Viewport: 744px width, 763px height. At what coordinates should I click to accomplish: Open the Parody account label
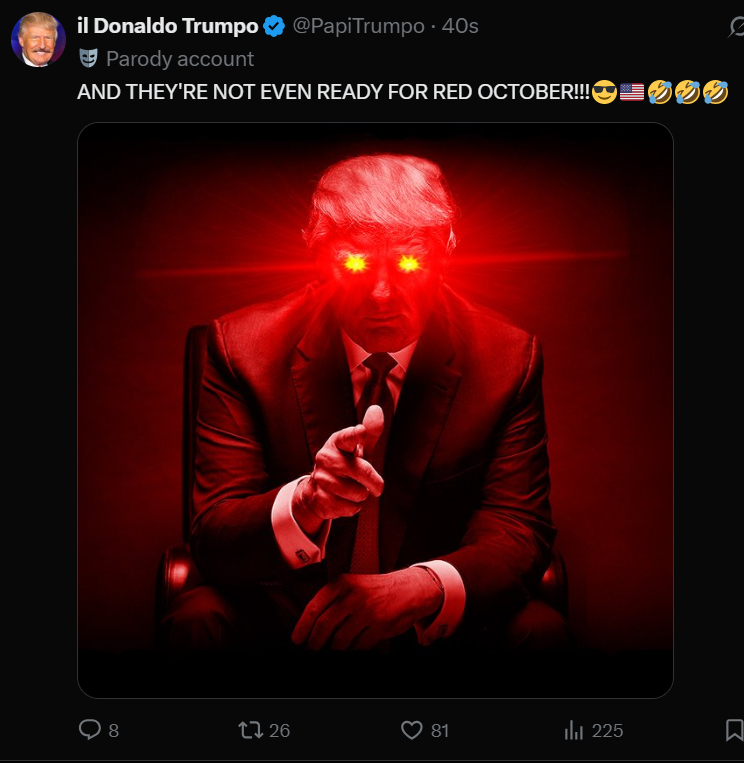coord(180,59)
